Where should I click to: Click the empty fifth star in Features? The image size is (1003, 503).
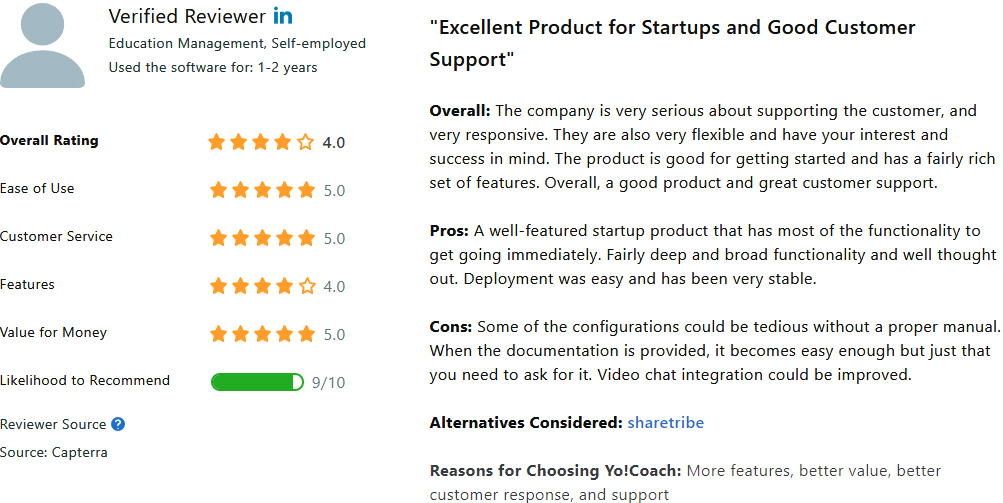coord(307,286)
